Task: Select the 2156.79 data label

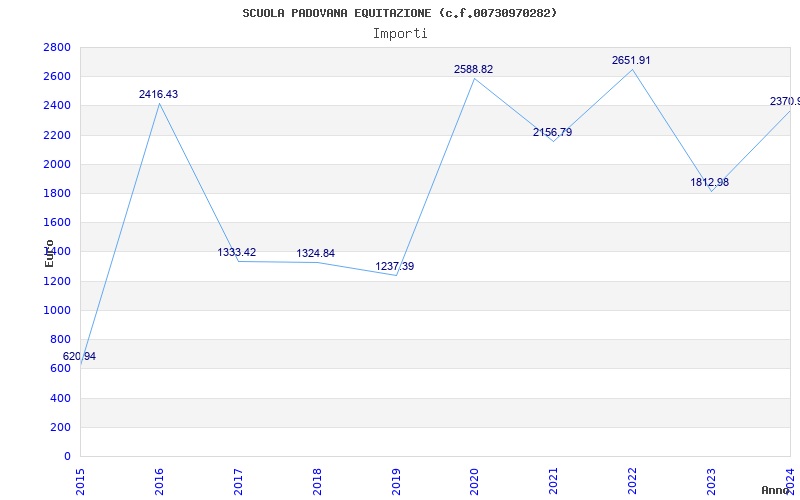Action: tap(553, 132)
